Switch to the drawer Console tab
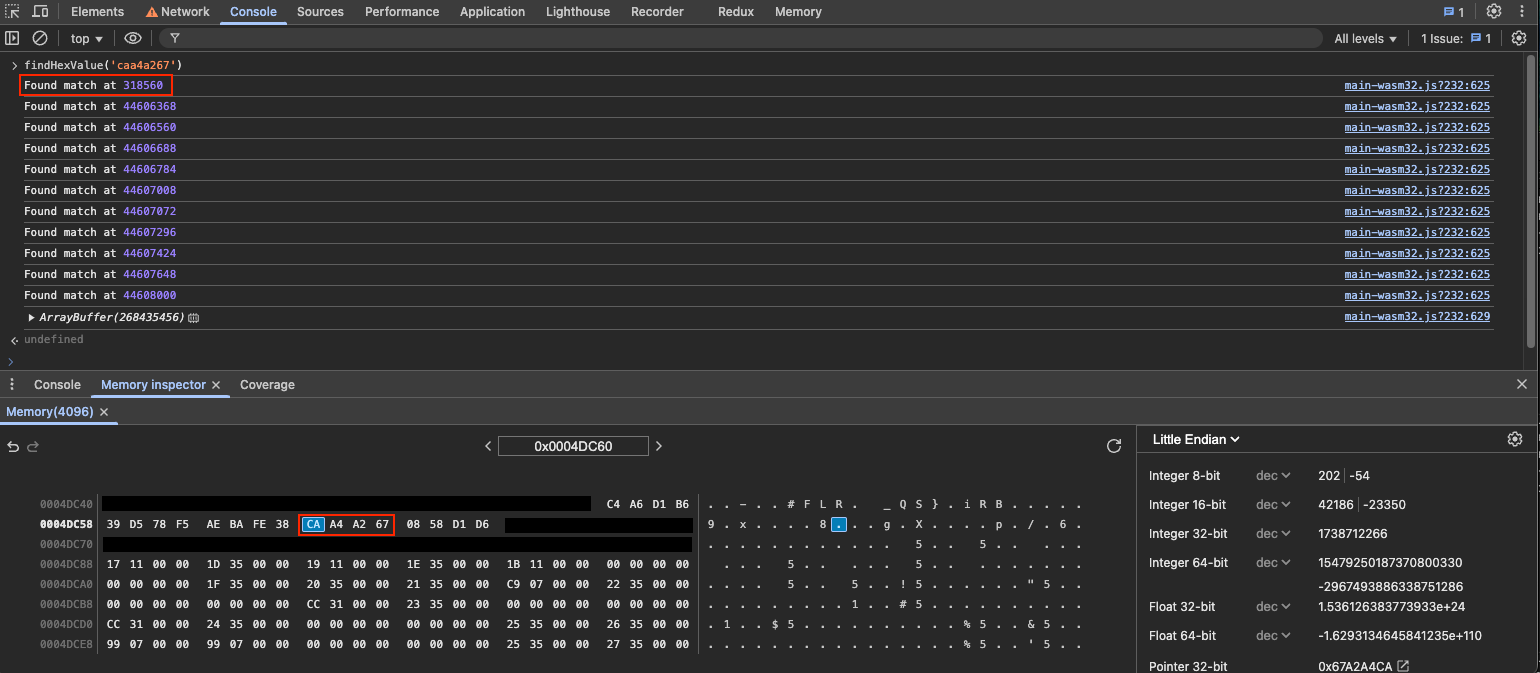Screen dimensions: 1540x673 click(57, 384)
